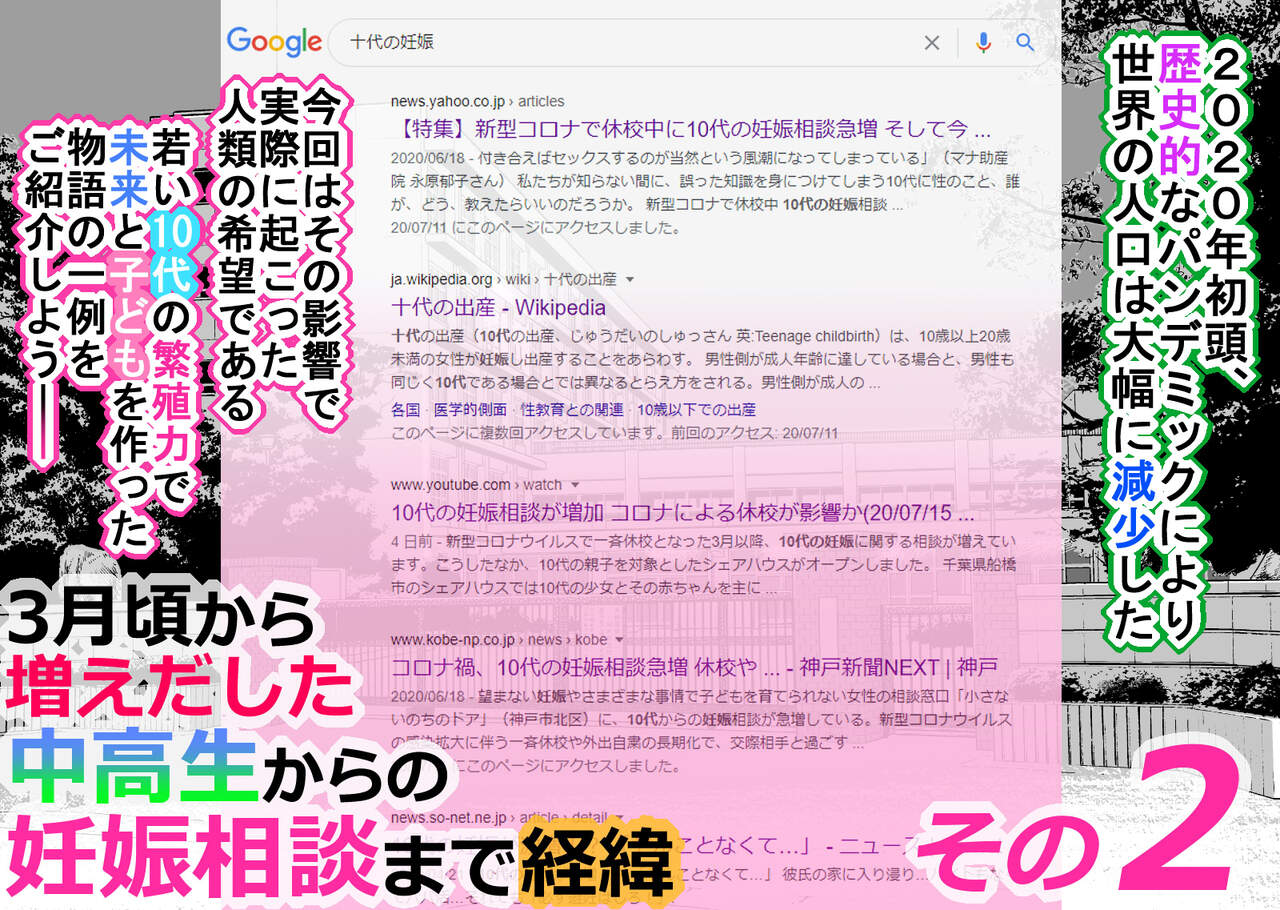
Task: Open the YouTube video result title
Action: pos(682,514)
